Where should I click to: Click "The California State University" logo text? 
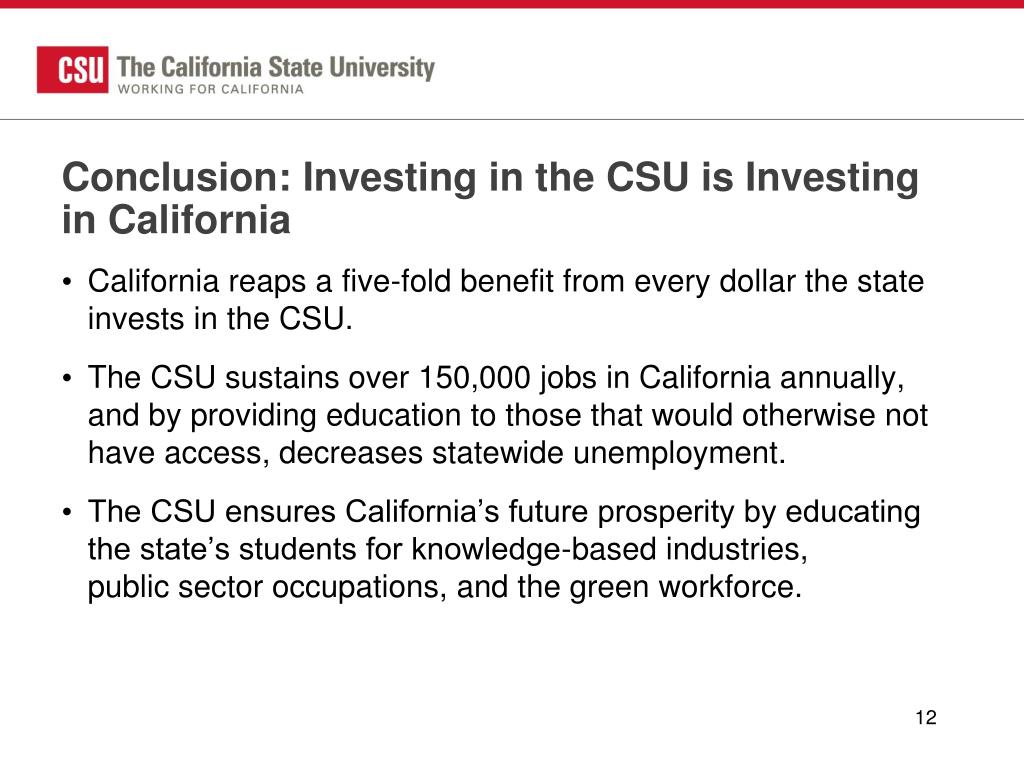click(276, 67)
